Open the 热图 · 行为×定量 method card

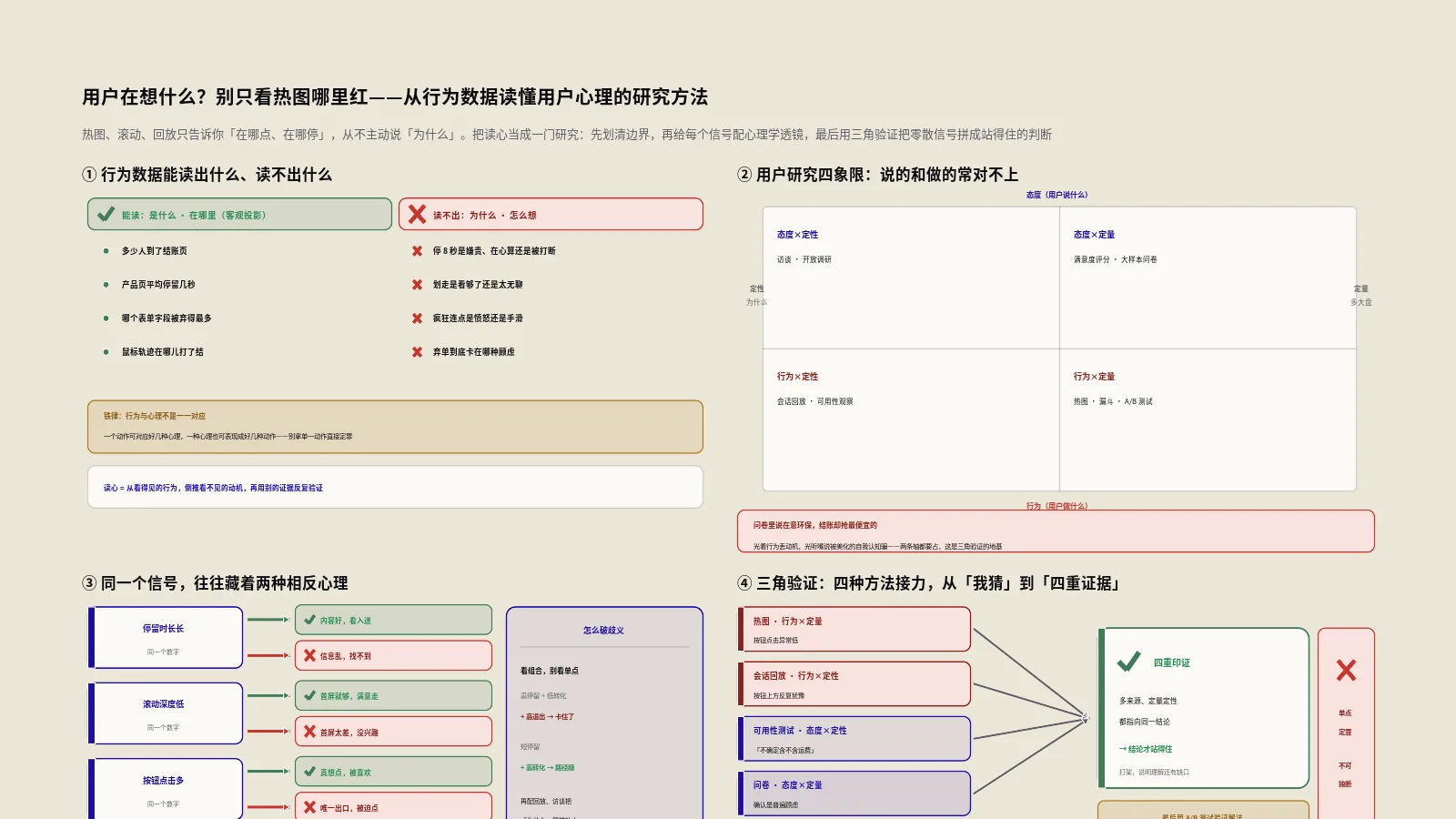pyautogui.click(x=854, y=629)
